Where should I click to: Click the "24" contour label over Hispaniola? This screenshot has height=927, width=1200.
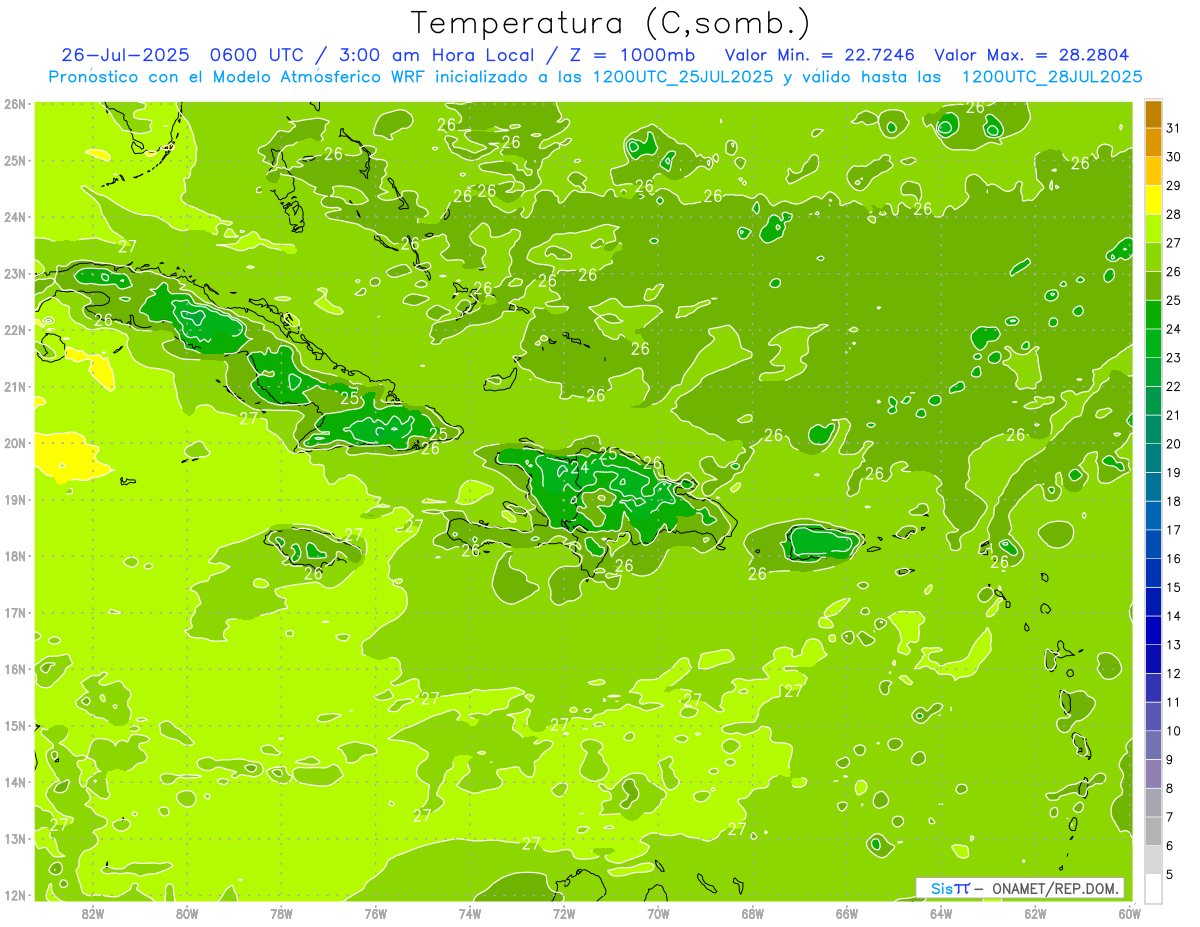tap(579, 467)
